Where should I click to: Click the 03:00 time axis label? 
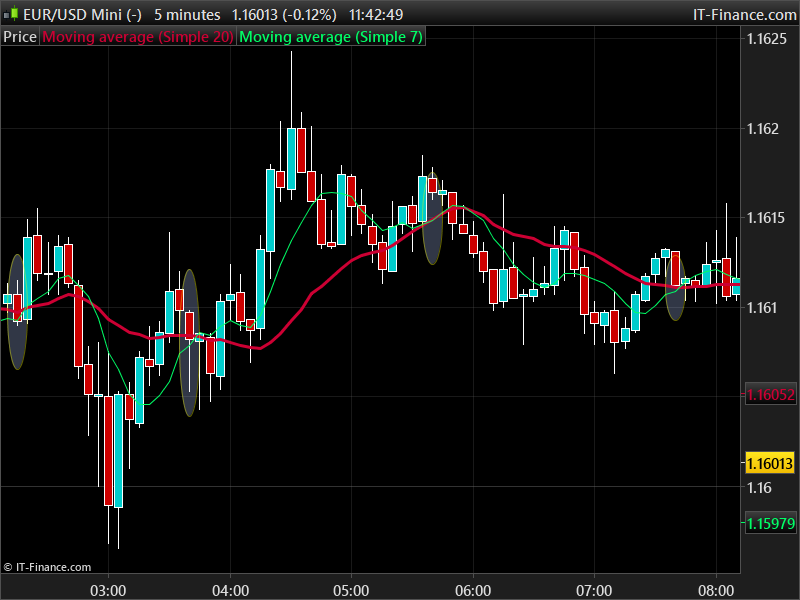108,591
